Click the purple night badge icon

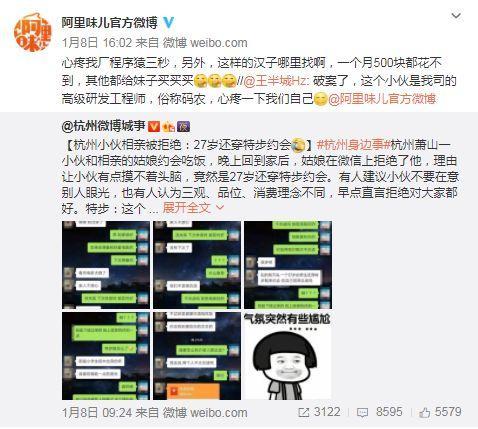pyautogui.click(x=184, y=127)
